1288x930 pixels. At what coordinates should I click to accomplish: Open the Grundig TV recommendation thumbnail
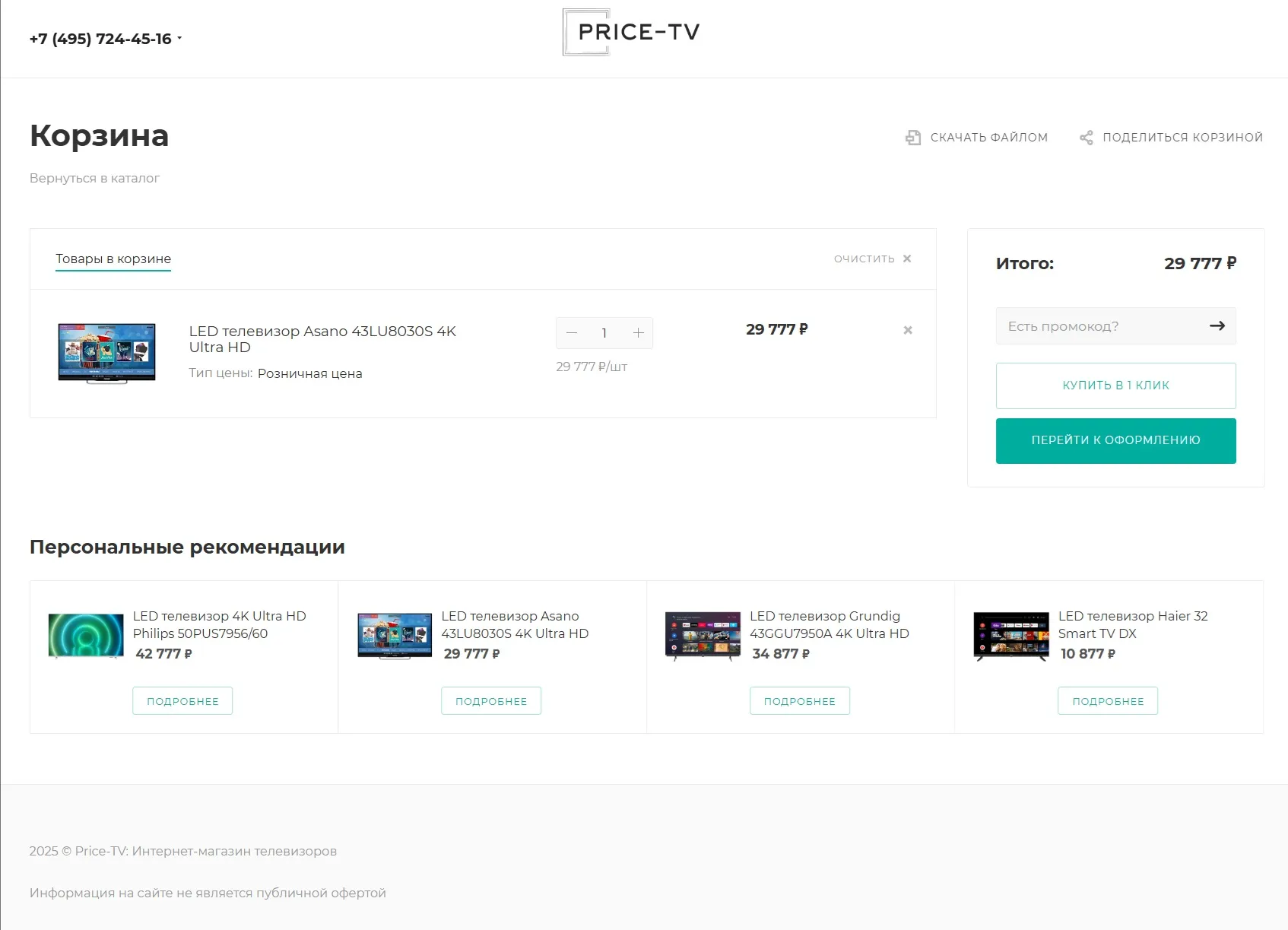coord(703,635)
